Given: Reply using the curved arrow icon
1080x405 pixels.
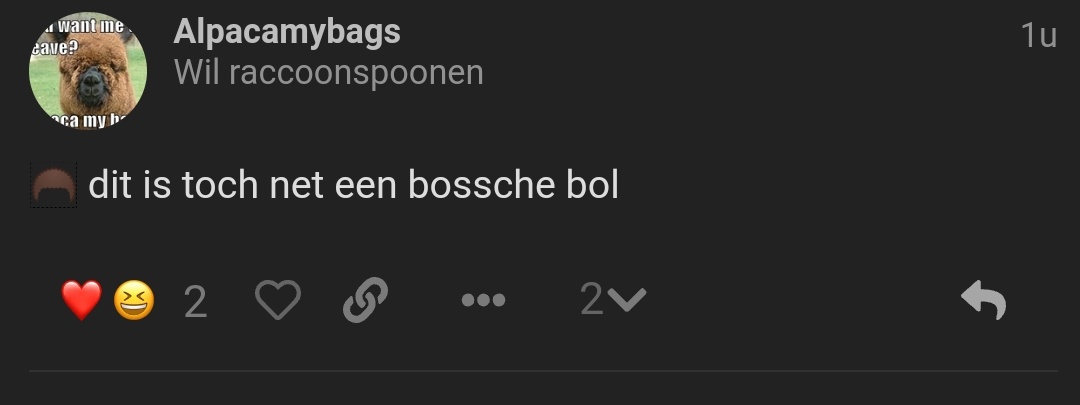Looking at the screenshot, I should (x=984, y=300).
